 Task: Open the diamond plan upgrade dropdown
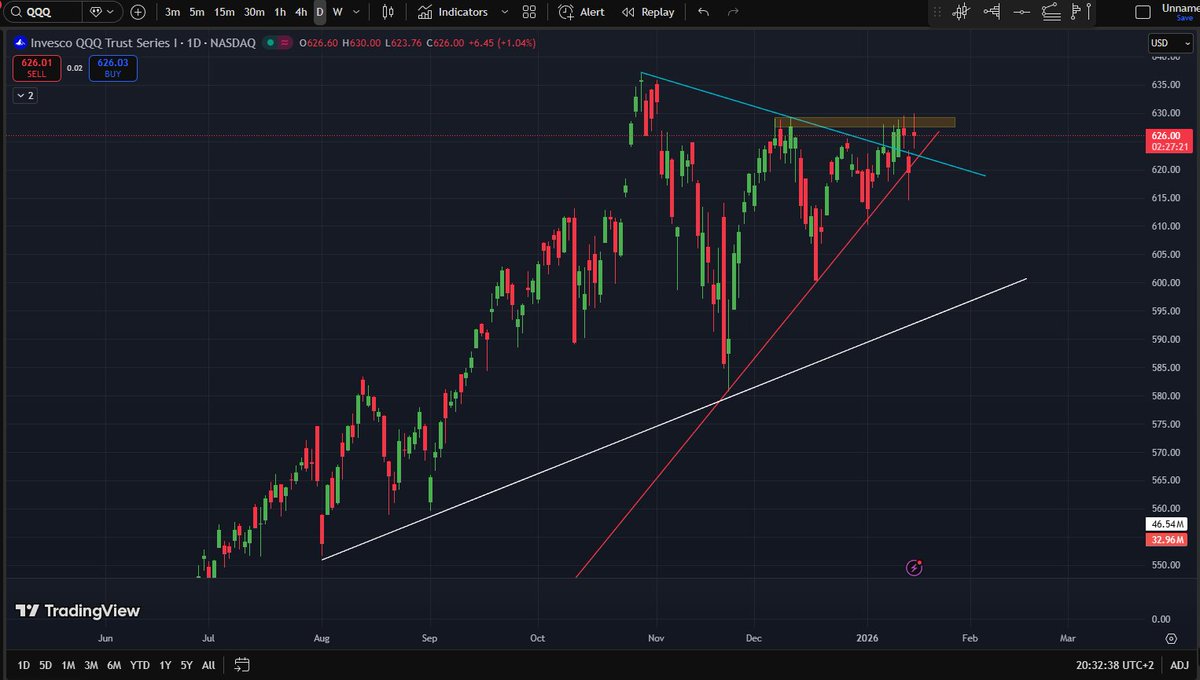tap(100, 12)
